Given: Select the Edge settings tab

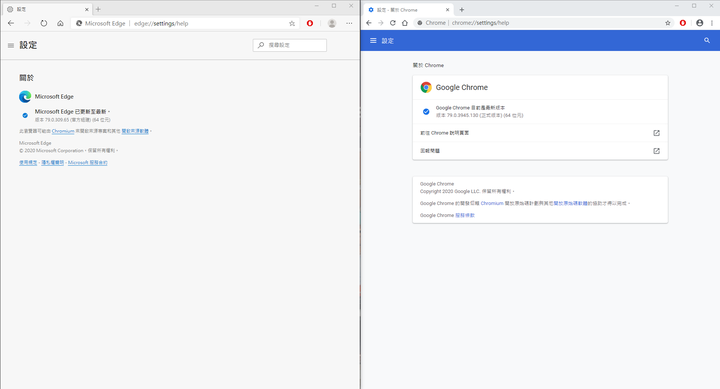Looking at the screenshot, I should [48, 9].
